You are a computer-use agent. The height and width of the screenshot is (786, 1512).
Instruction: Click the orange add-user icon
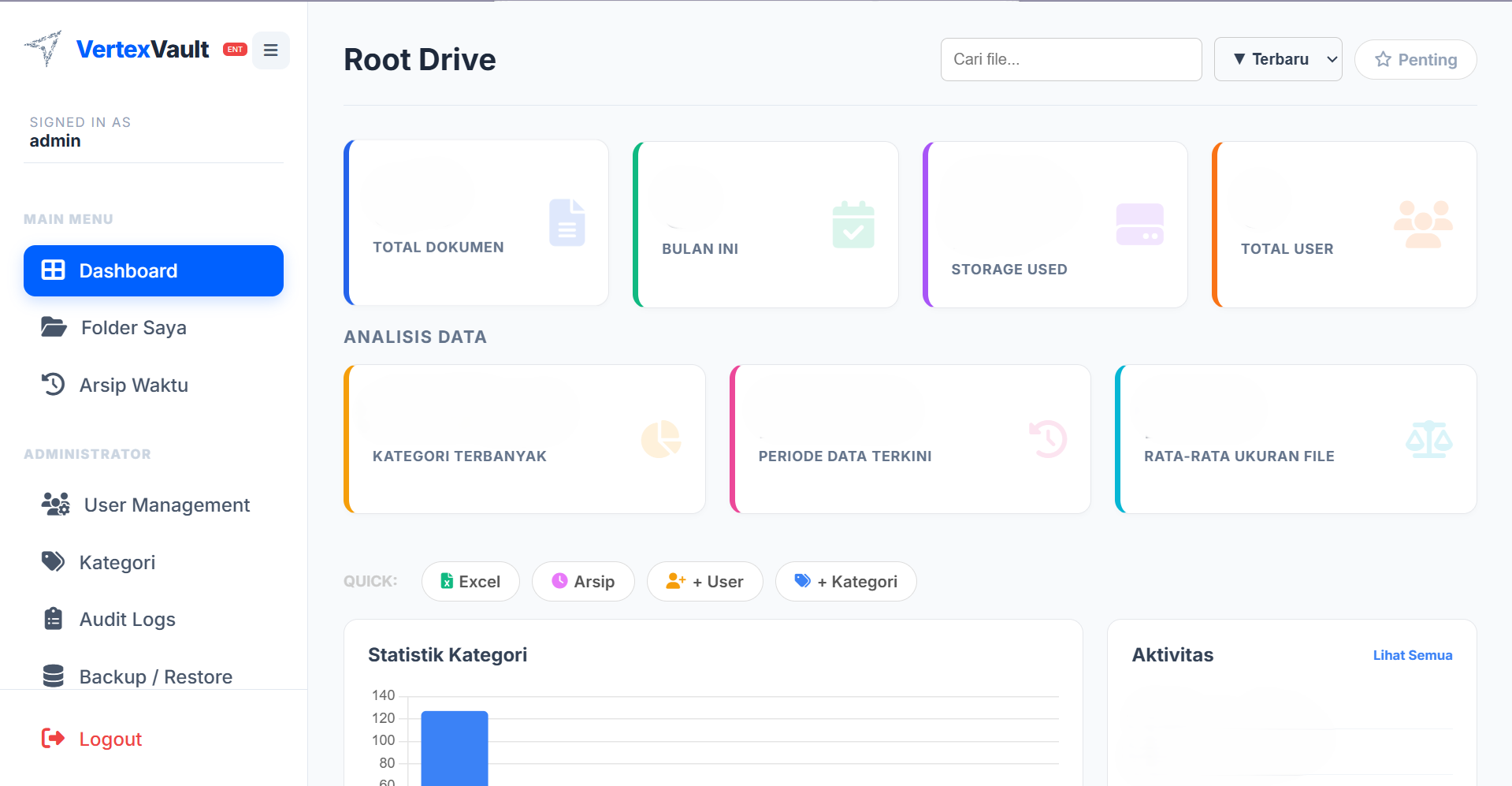[676, 581]
